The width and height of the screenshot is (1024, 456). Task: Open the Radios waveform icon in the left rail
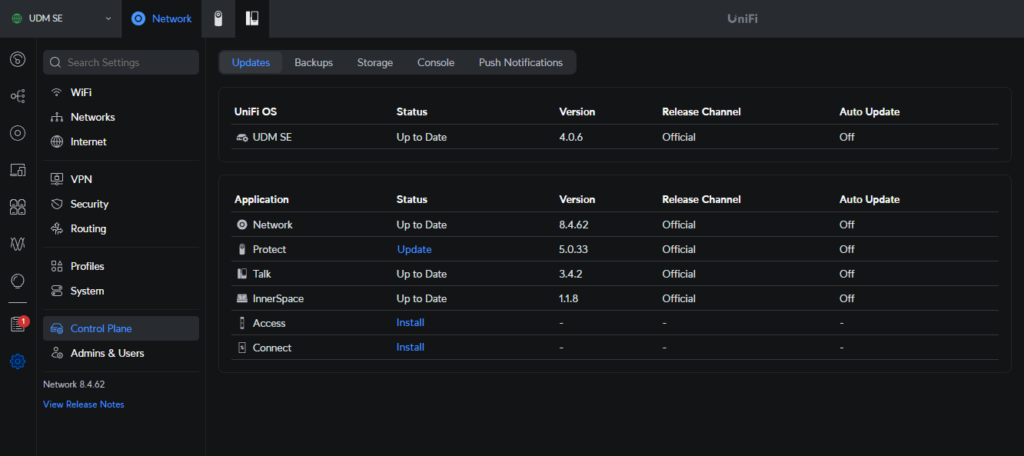coord(18,244)
